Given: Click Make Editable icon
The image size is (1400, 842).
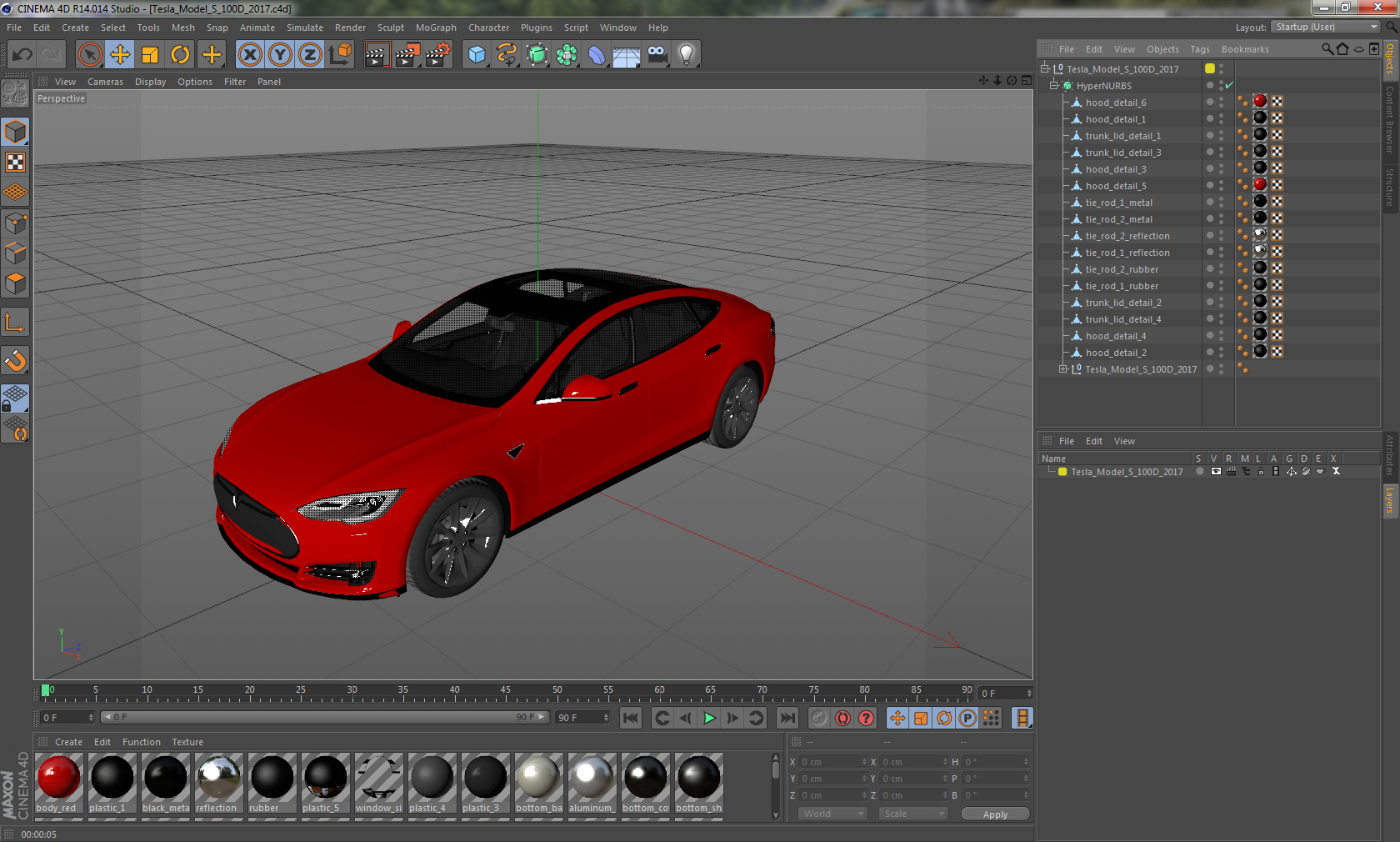Looking at the screenshot, I should point(15,93).
